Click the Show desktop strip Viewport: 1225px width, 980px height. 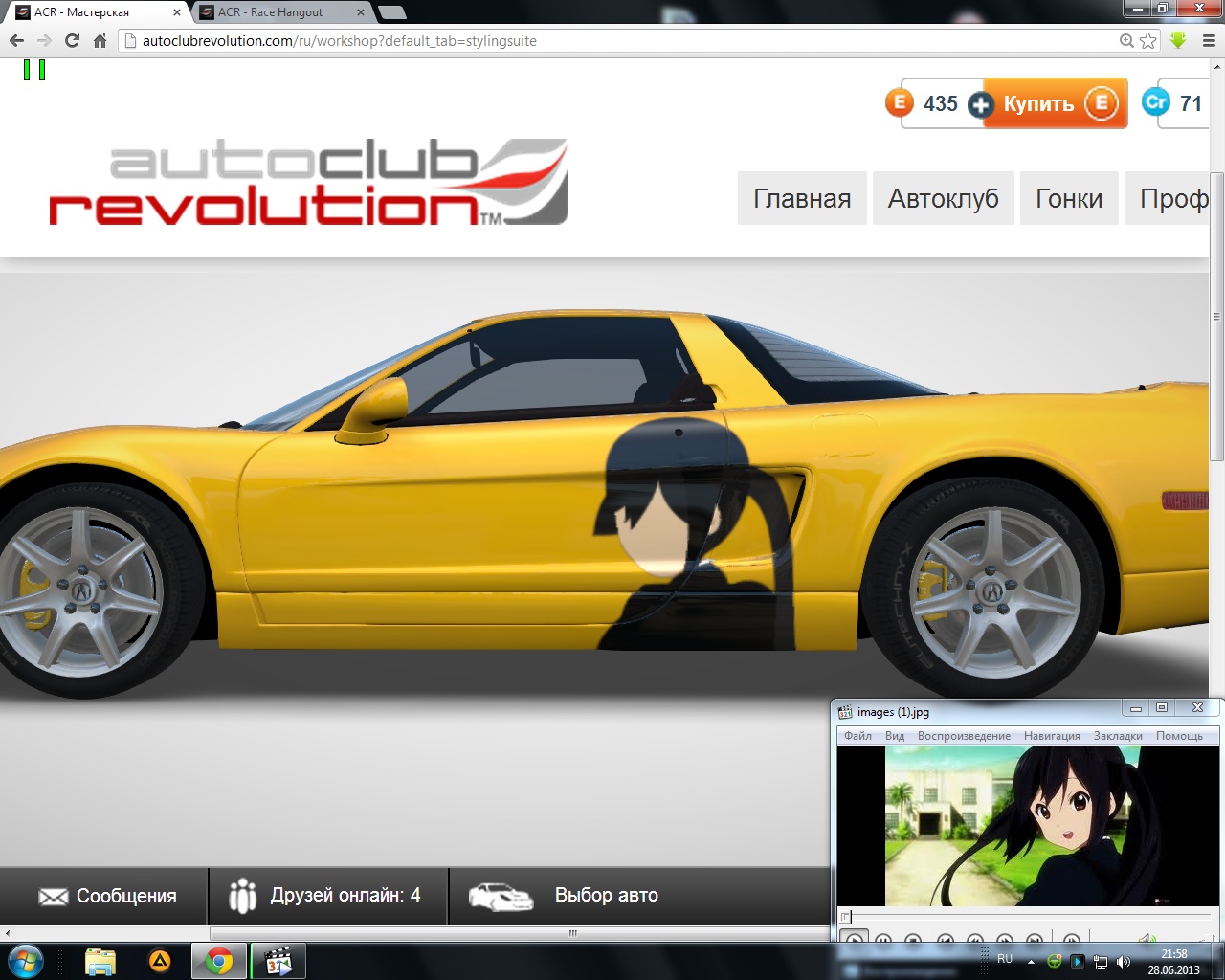pyautogui.click(x=1218, y=961)
